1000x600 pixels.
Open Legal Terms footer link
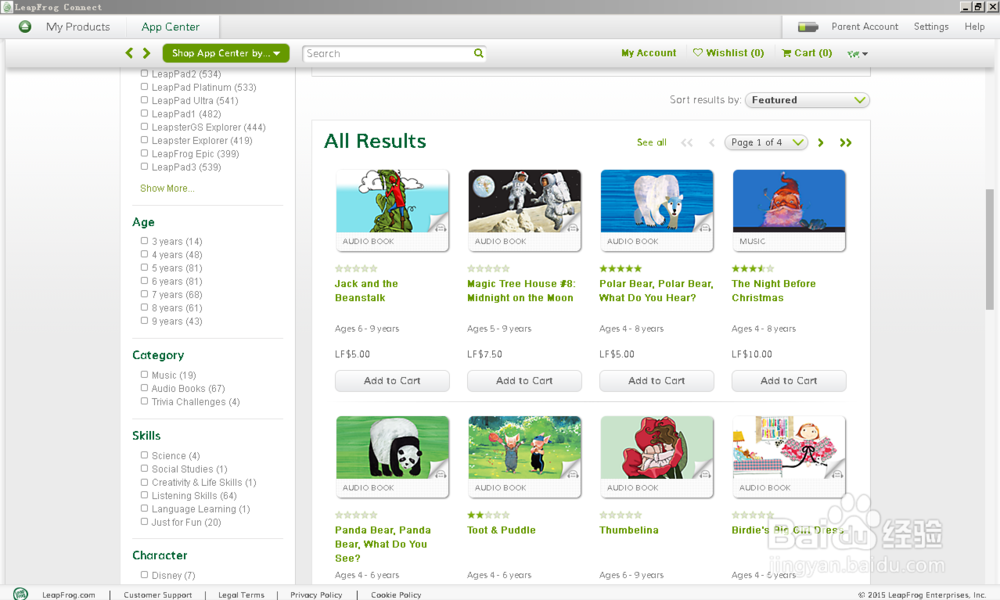241,595
